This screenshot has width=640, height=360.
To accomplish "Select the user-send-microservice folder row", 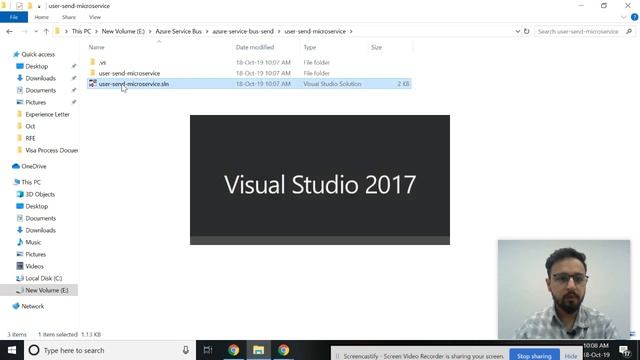I will 249,73.
